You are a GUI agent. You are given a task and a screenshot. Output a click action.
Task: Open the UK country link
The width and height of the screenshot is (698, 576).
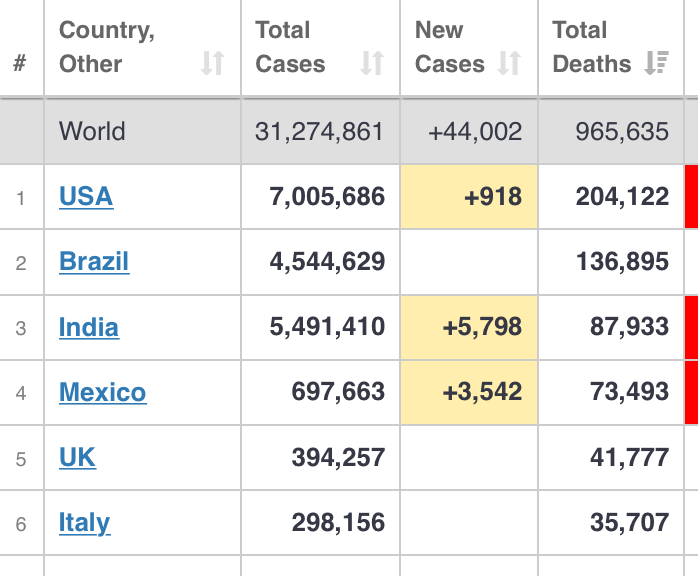click(x=77, y=457)
